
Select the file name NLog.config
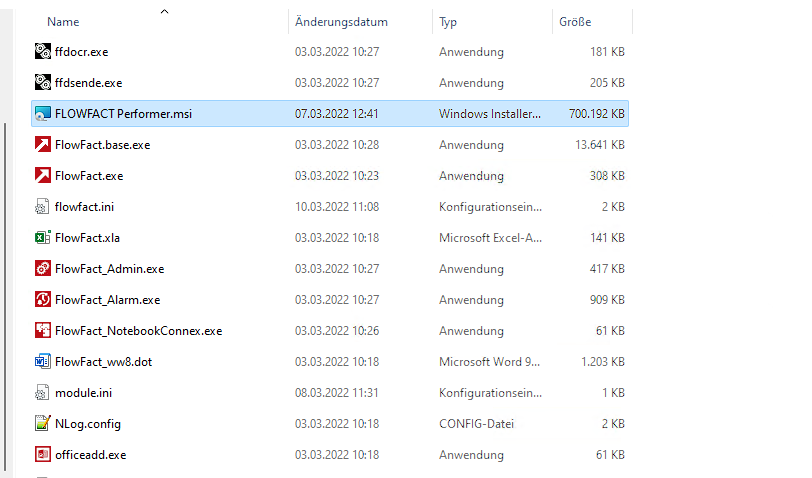click(88, 424)
